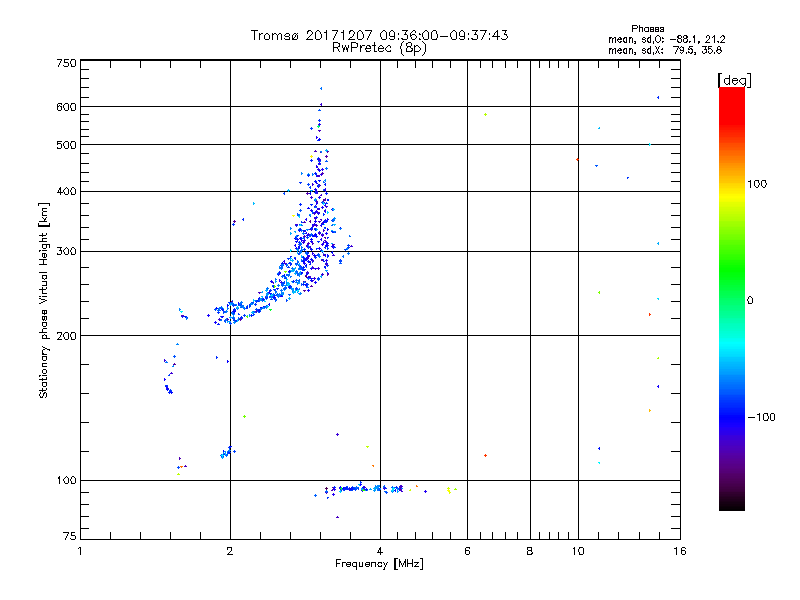Click the x-axis tick label "2"

tap(230, 551)
